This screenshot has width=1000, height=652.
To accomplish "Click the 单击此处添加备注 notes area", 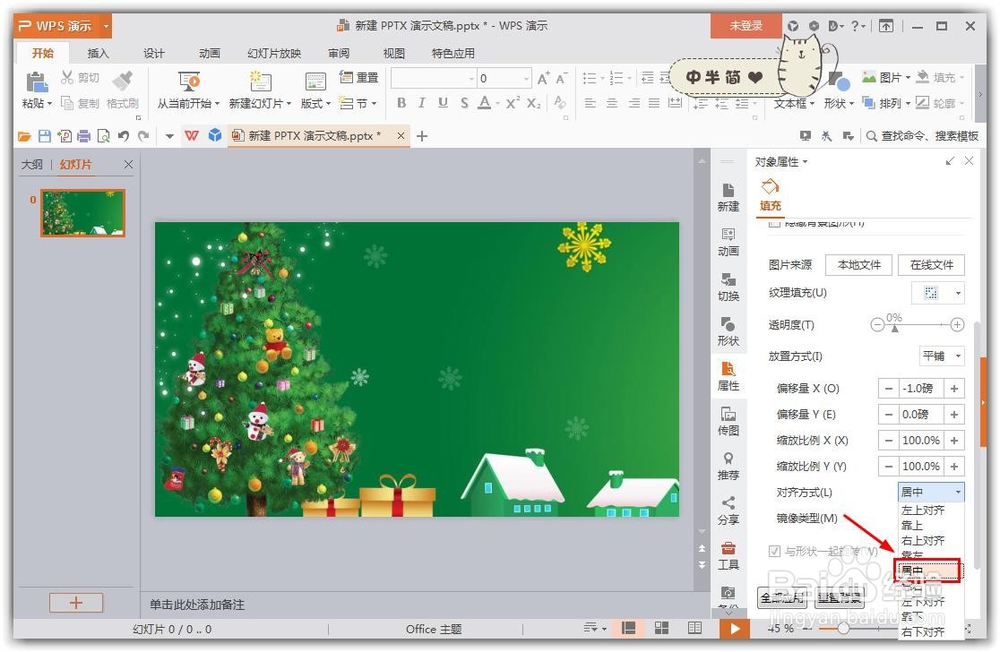I will 197,604.
